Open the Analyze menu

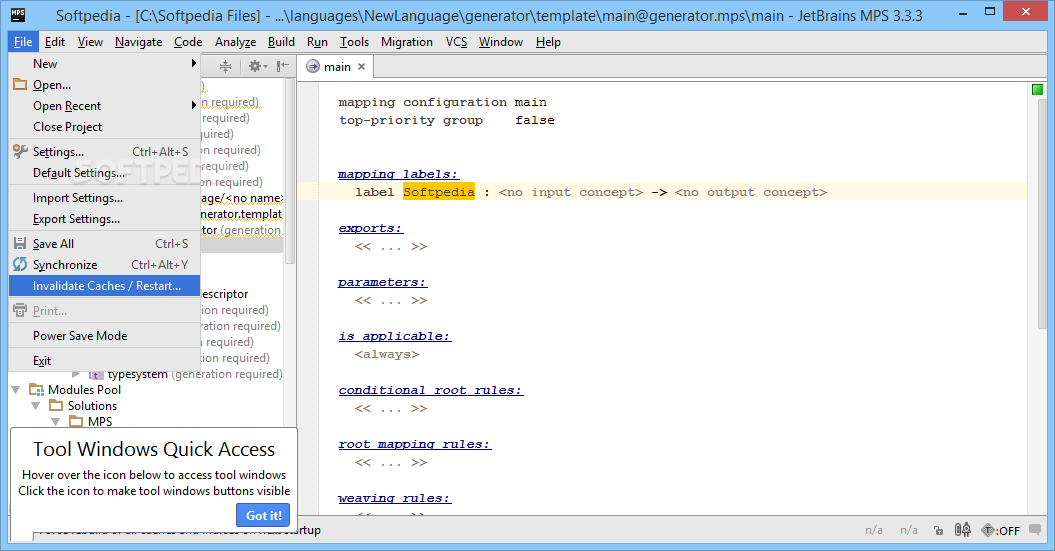tap(235, 42)
